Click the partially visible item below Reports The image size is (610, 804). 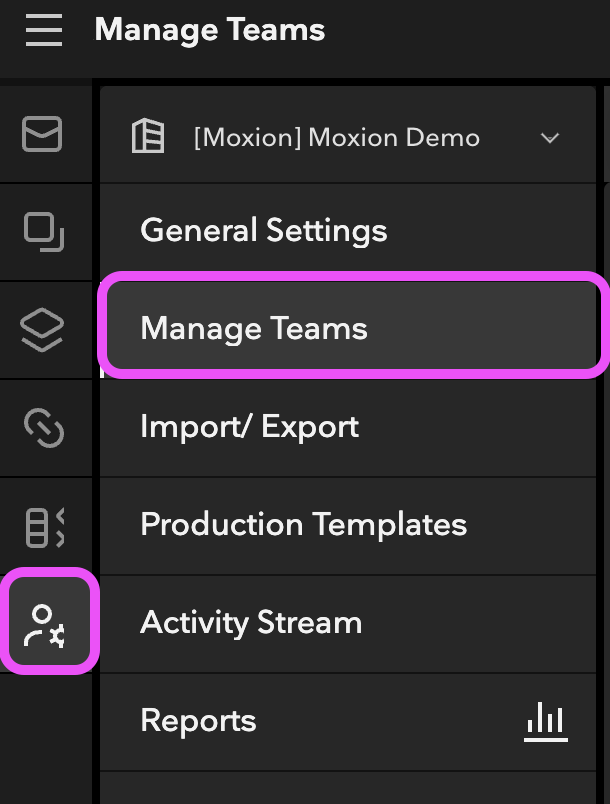pyautogui.click(x=348, y=788)
